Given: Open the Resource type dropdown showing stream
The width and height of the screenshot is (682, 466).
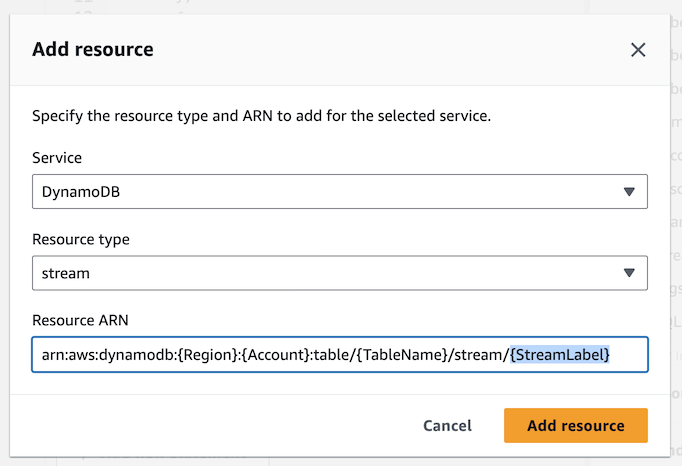Looking at the screenshot, I should (x=340, y=273).
